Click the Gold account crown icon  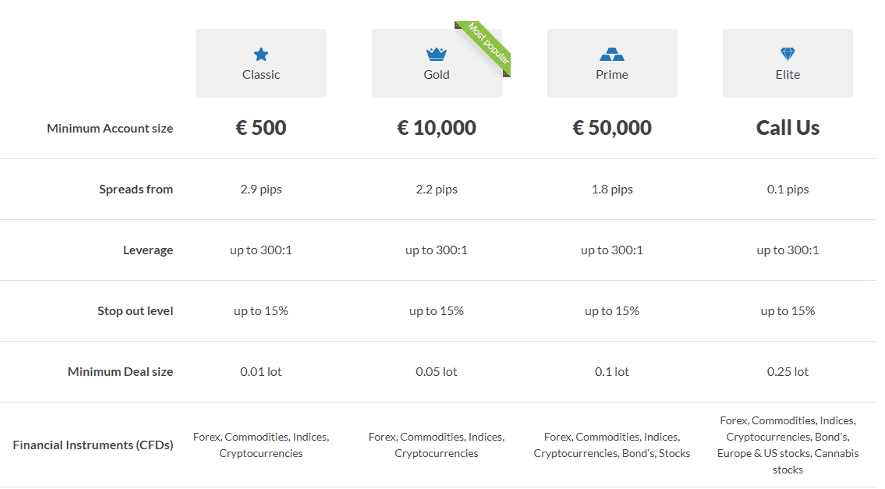[x=436, y=54]
